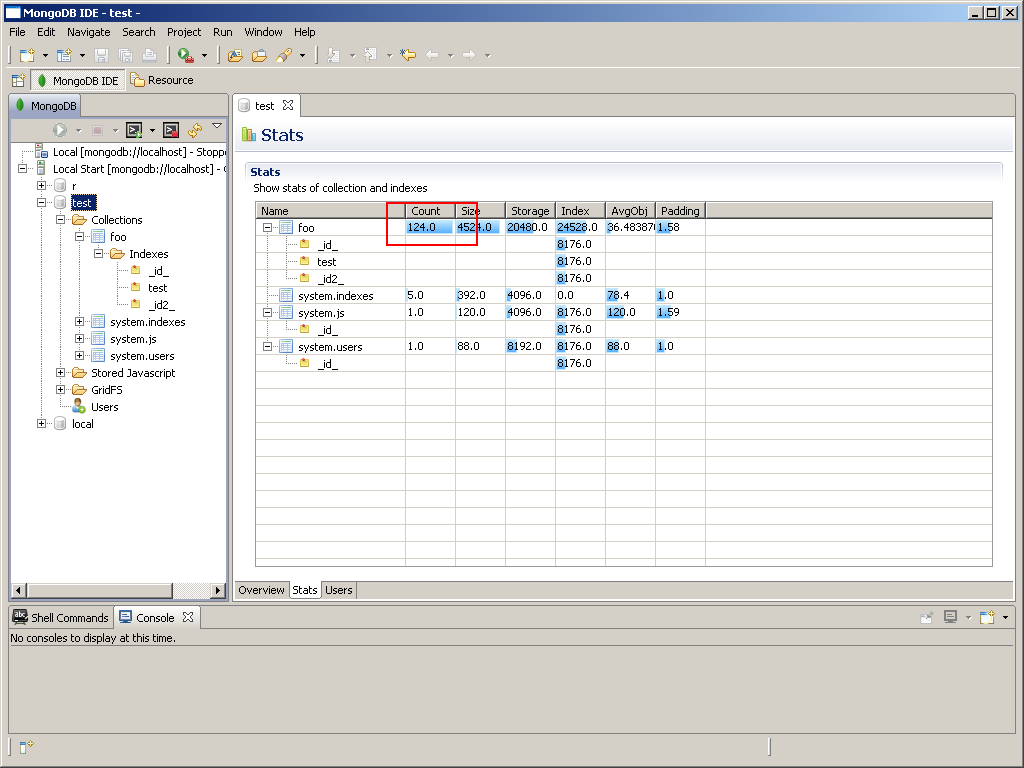
Task: Click the Search flashlight icon
Action: tap(284, 56)
